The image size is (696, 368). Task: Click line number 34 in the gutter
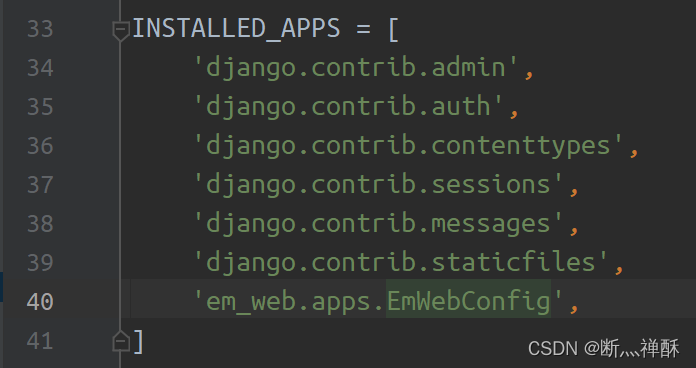pyautogui.click(x=40, y=68)
